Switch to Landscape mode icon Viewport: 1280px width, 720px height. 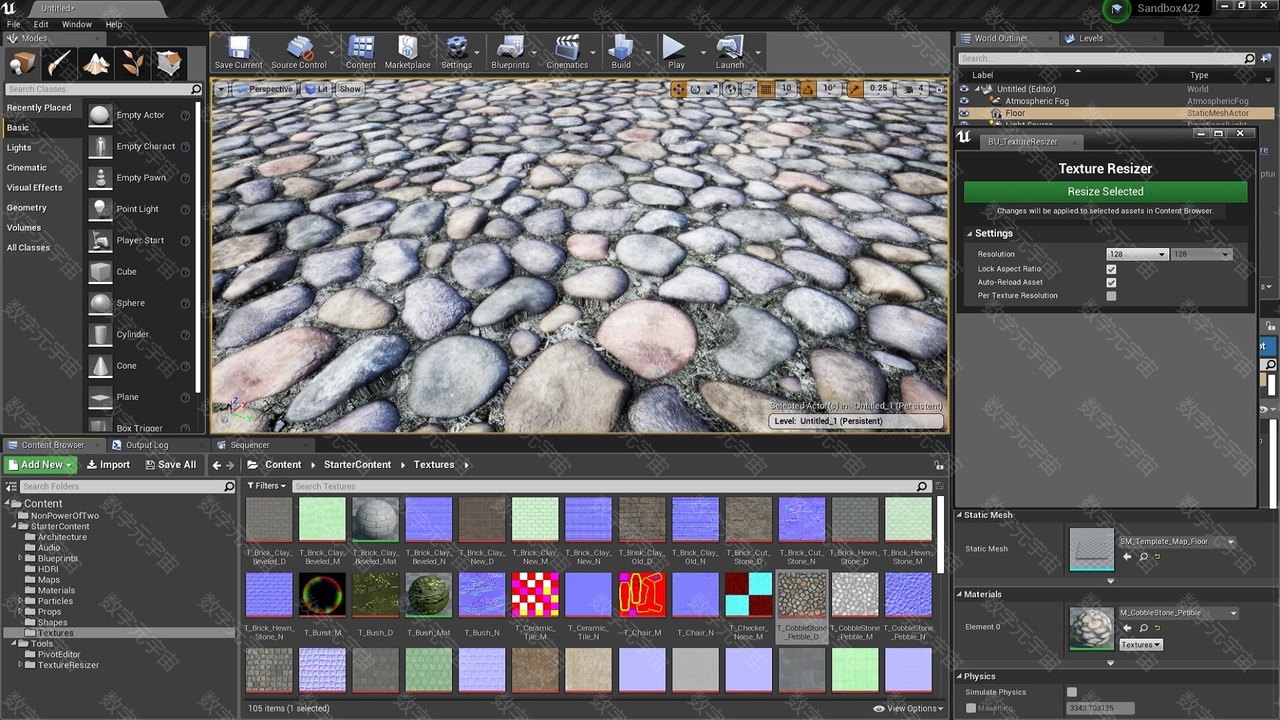point(96,63)
